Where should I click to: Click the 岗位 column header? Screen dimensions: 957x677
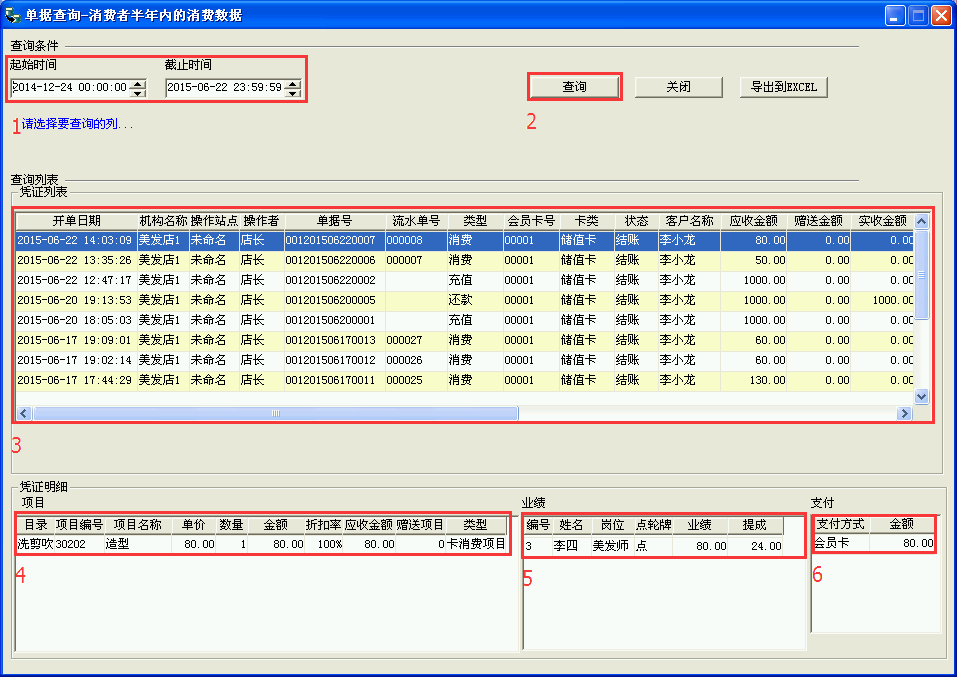click(612, 525)
